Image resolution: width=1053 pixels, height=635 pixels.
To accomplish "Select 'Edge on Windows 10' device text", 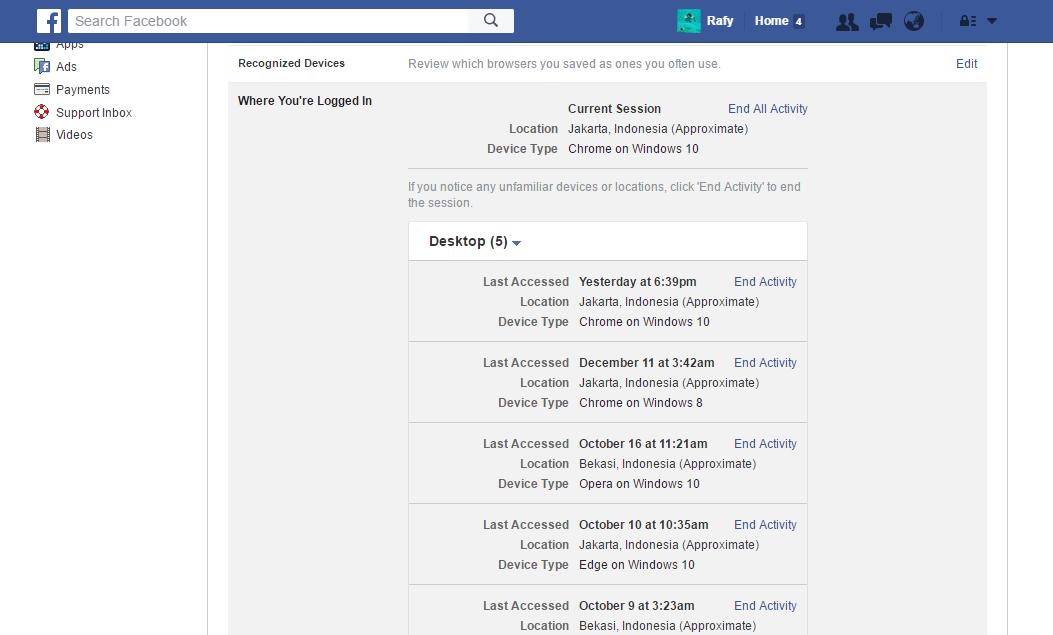I will [x=637, y=565].
